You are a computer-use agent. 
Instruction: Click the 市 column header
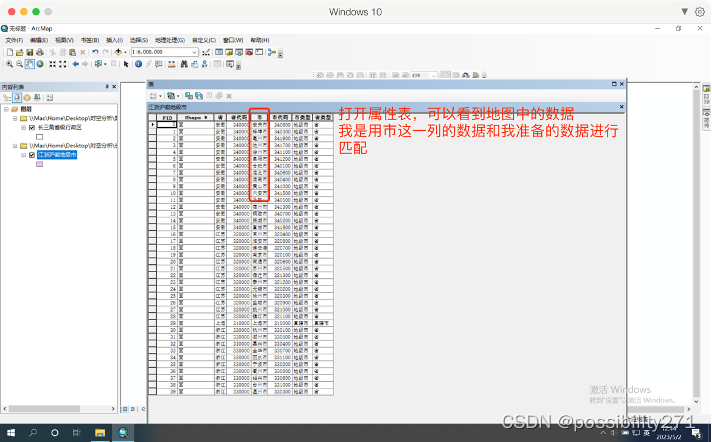(259, 118)
